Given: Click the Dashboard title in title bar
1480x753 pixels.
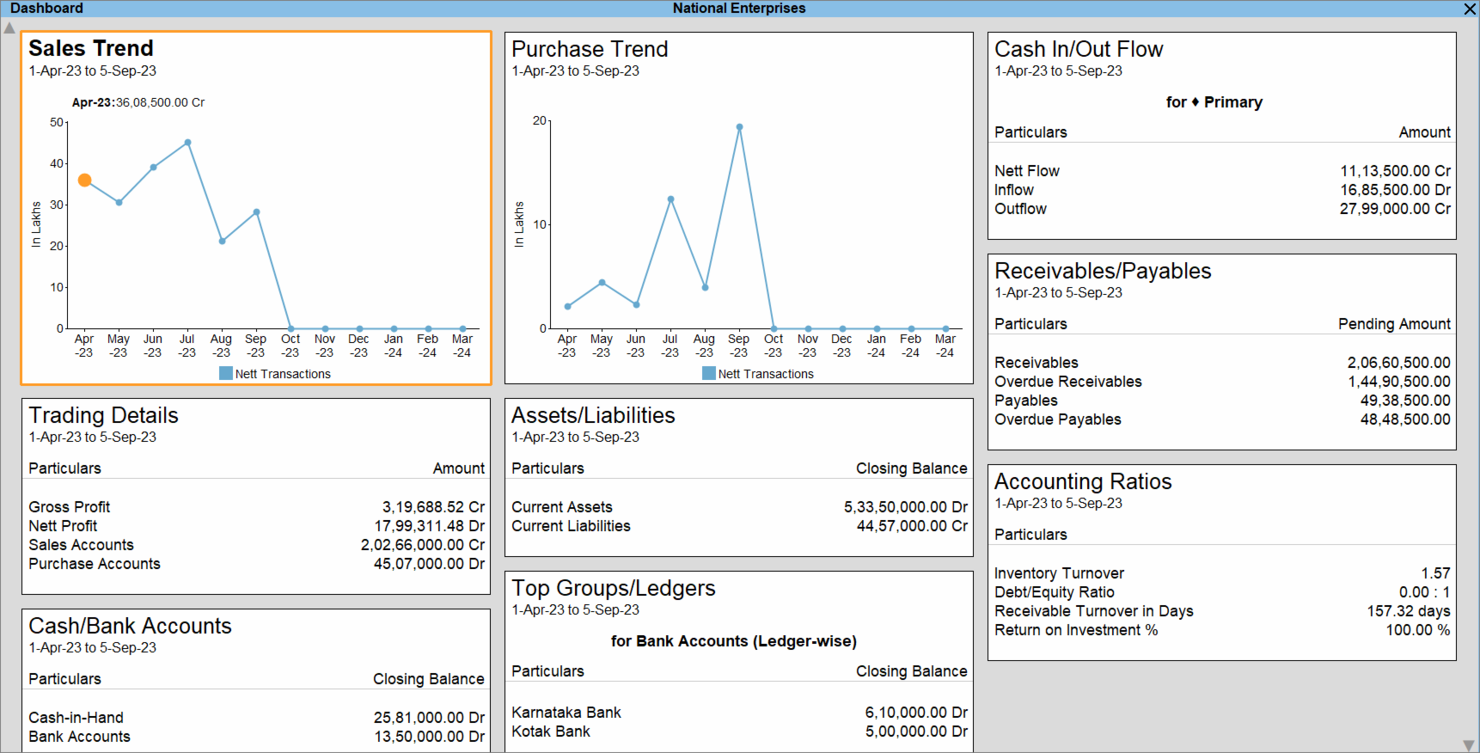Looking at the screenshot, I should [47, 8].
